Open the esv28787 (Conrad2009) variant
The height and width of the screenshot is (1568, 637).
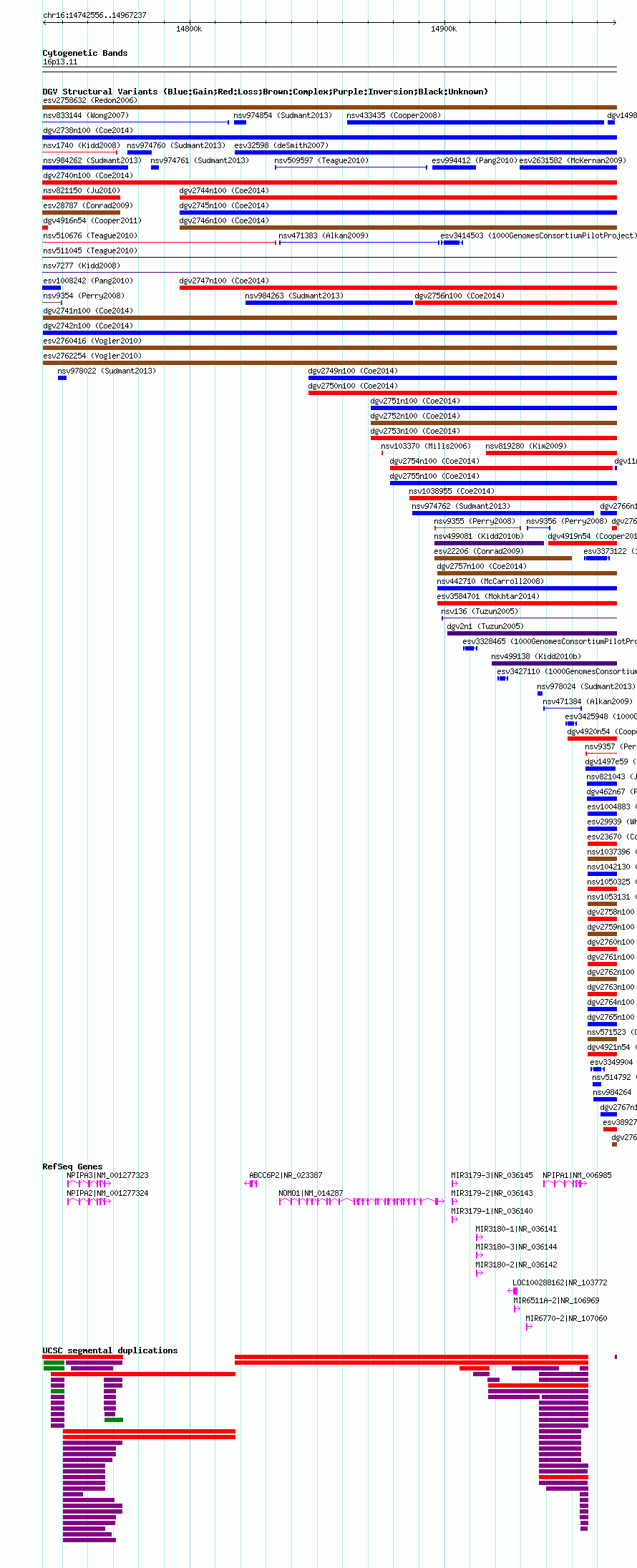tap(88, 205)
